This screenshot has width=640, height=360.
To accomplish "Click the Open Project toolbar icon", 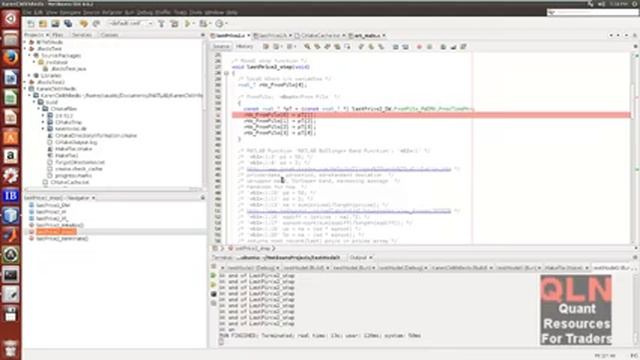I will coord(55,24).
